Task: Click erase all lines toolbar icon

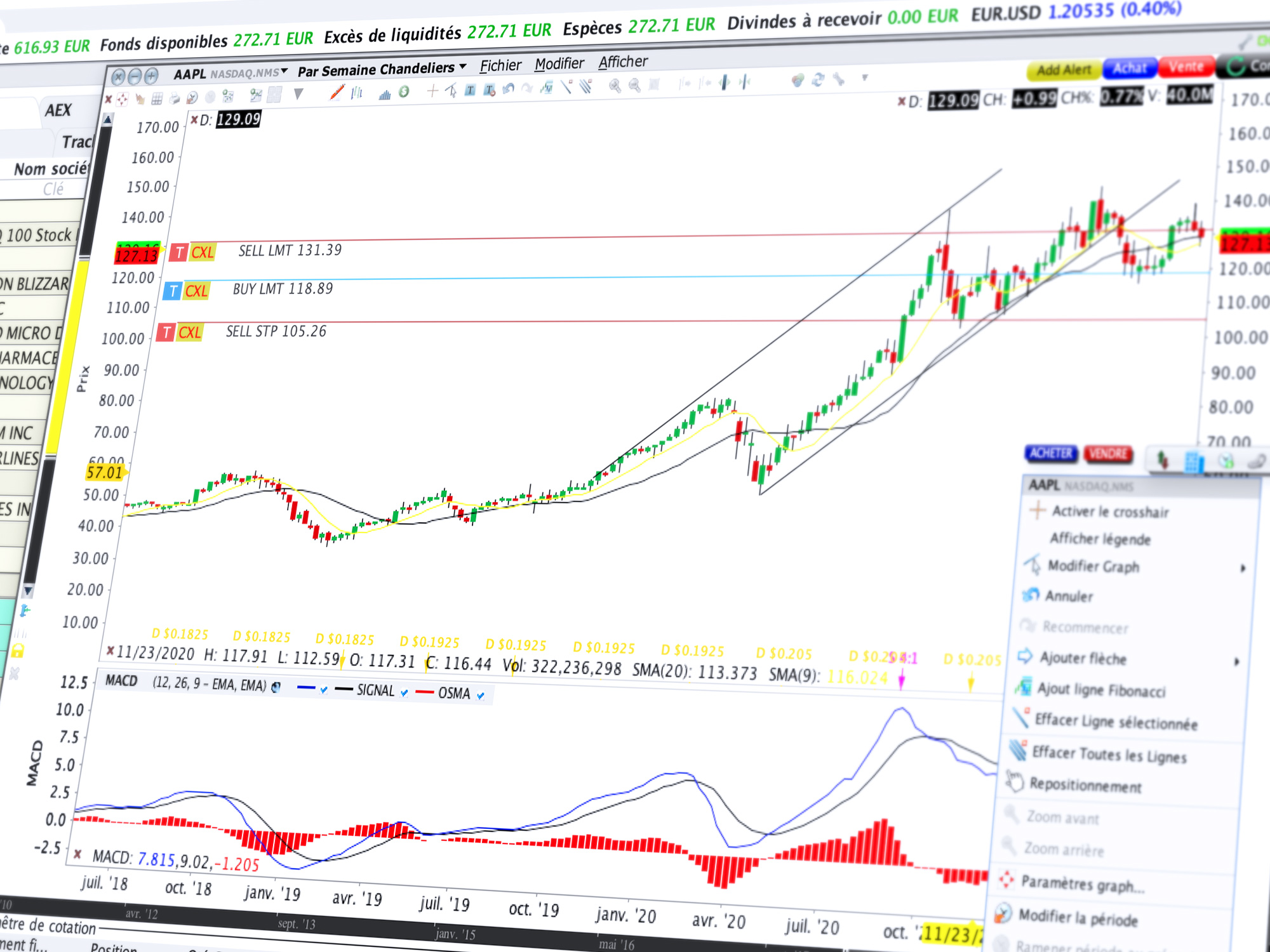Action: 585,86
